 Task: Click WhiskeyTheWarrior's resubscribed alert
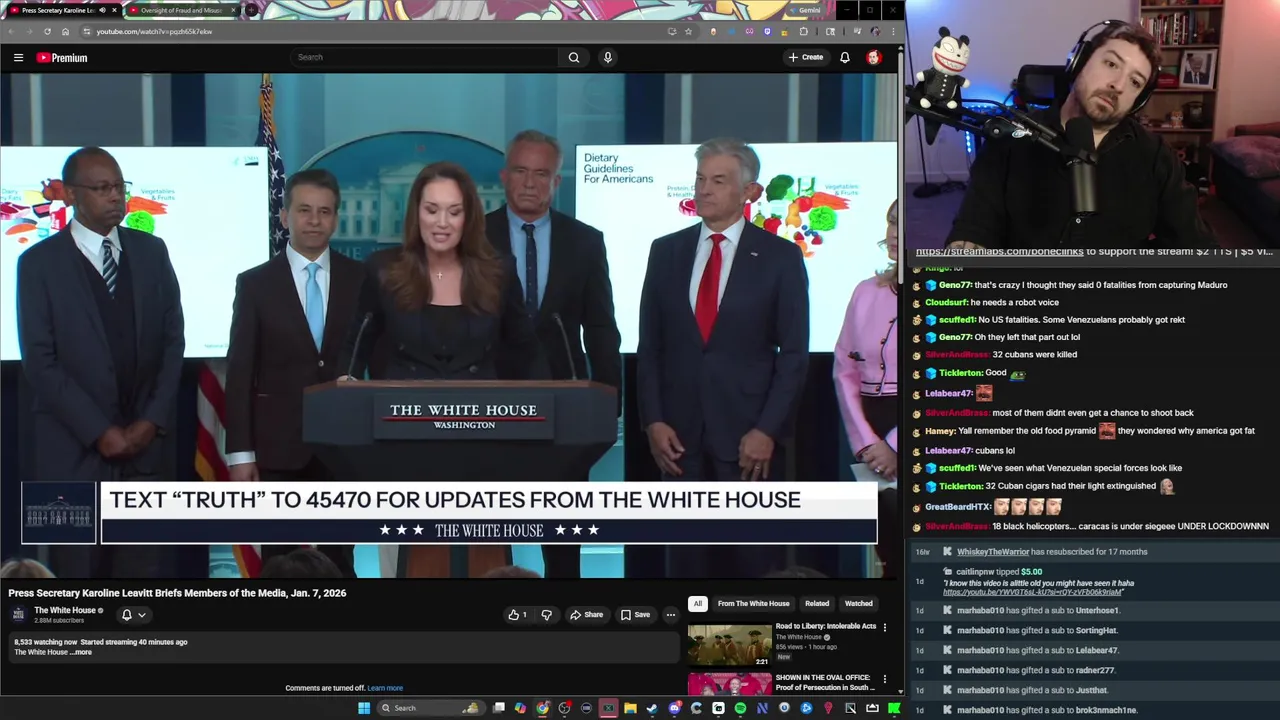1052,552
